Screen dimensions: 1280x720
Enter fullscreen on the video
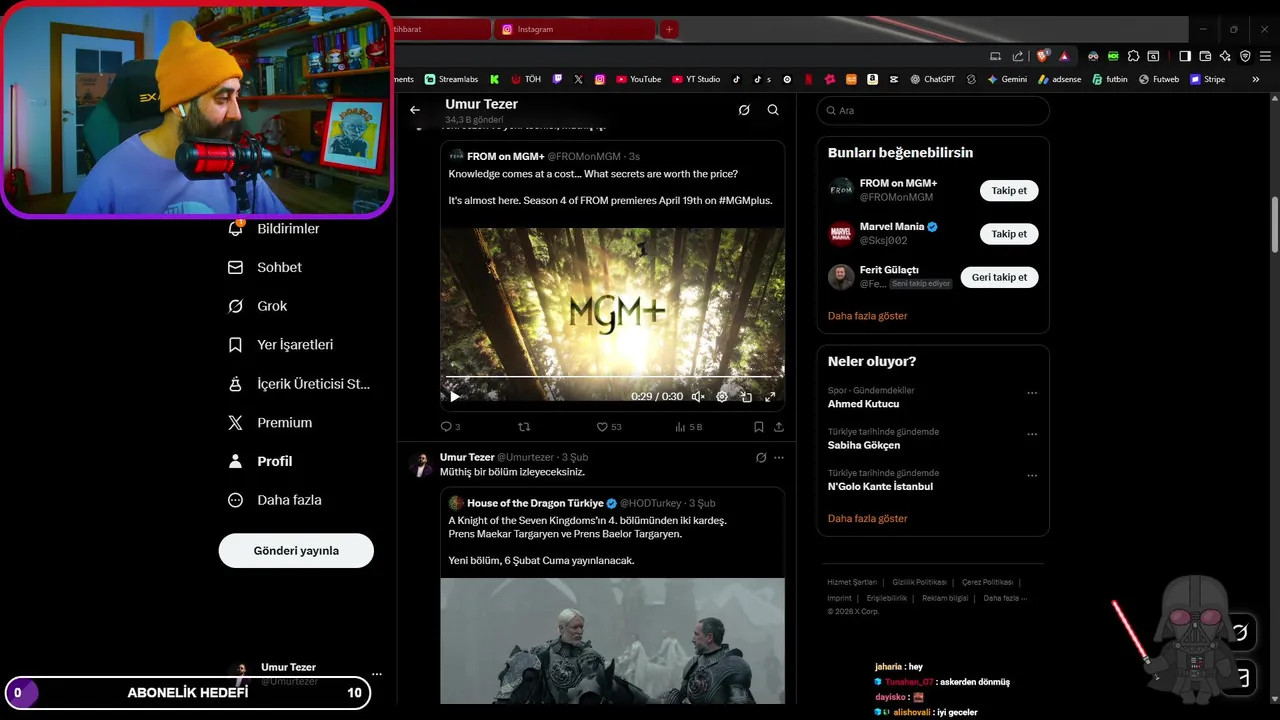coord(770,397)
